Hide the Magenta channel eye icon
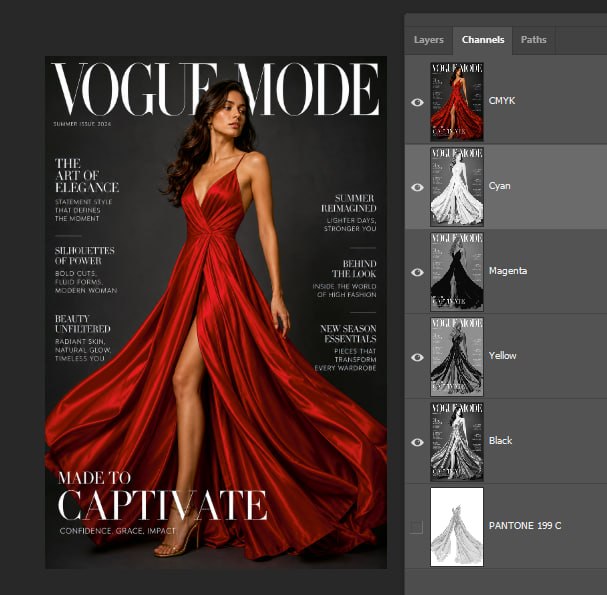This screenshot has width=607, height=595. tap(417, 273)
